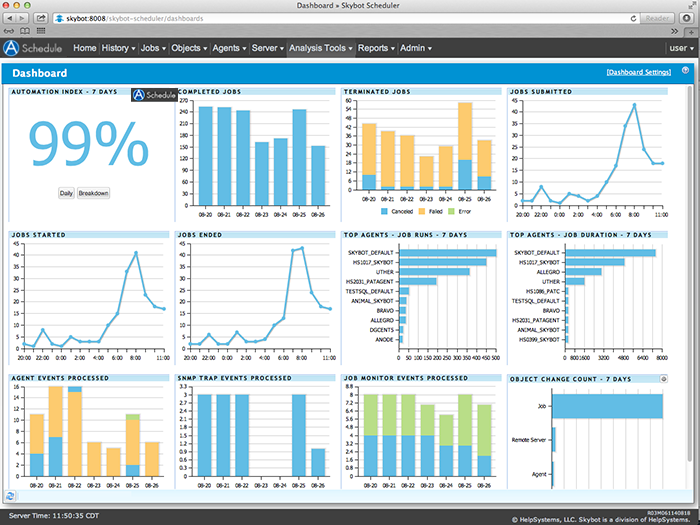Open the user account dropdown
This screenshot has width=700, height=525.
point(682,48)
